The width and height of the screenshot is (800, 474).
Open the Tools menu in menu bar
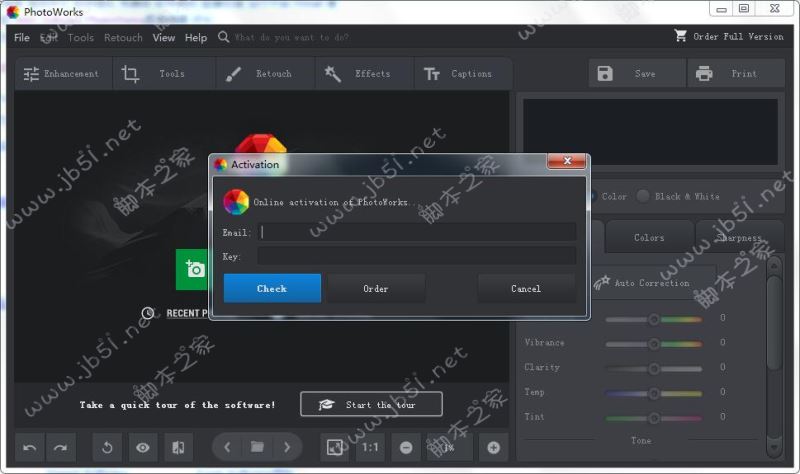81,37
